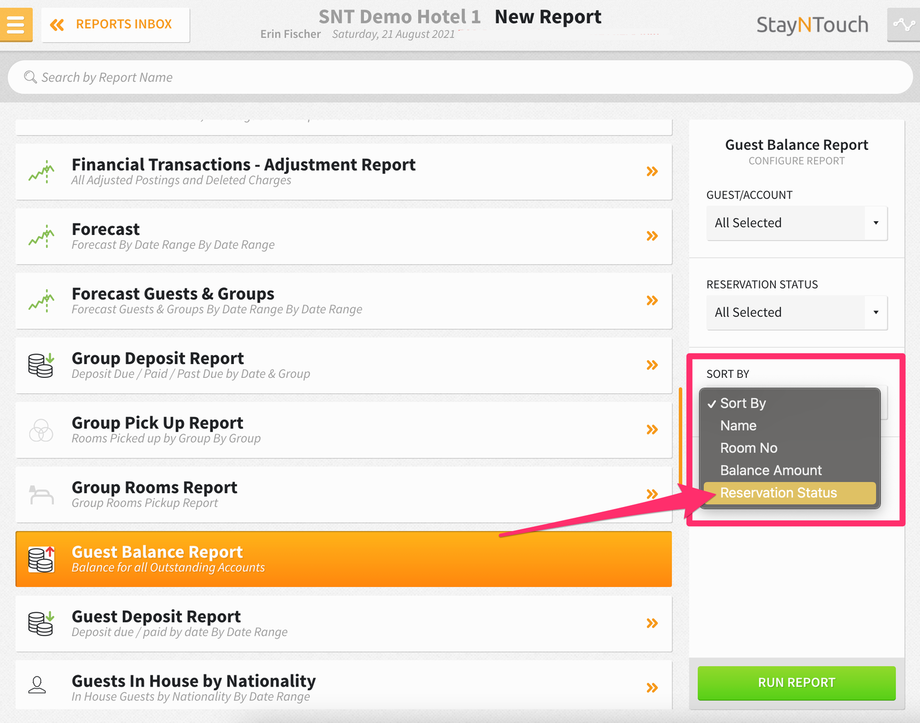Open the Guest/Account dropdown
The image size is (920, 723).
click(x=797, y=223)
